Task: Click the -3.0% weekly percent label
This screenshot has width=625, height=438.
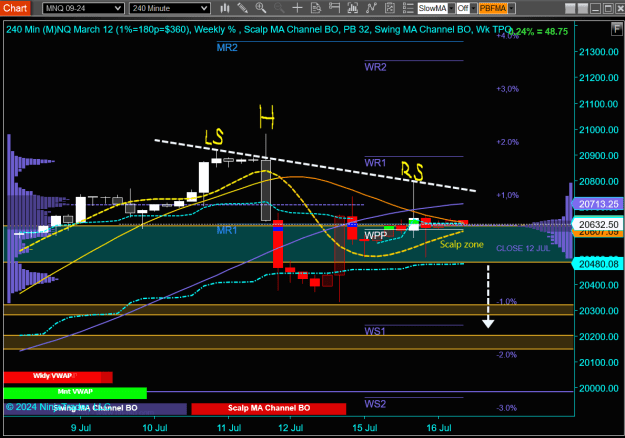Action: (507, 408)
